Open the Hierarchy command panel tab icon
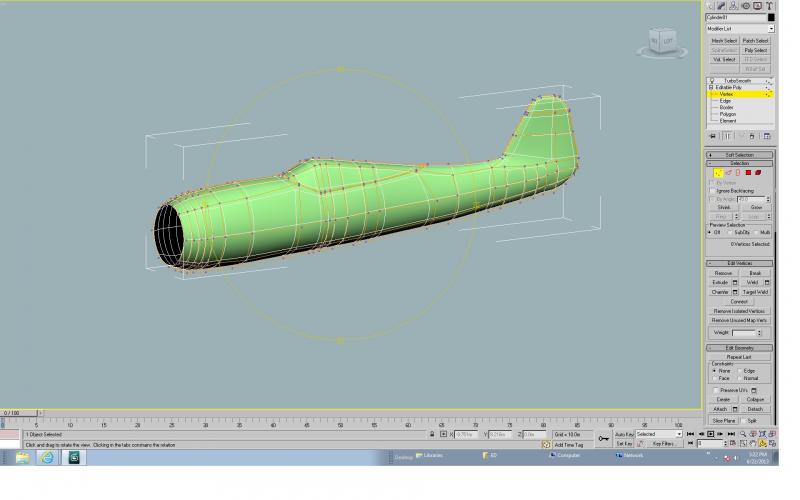800x500 pixels. click(734, 6)
